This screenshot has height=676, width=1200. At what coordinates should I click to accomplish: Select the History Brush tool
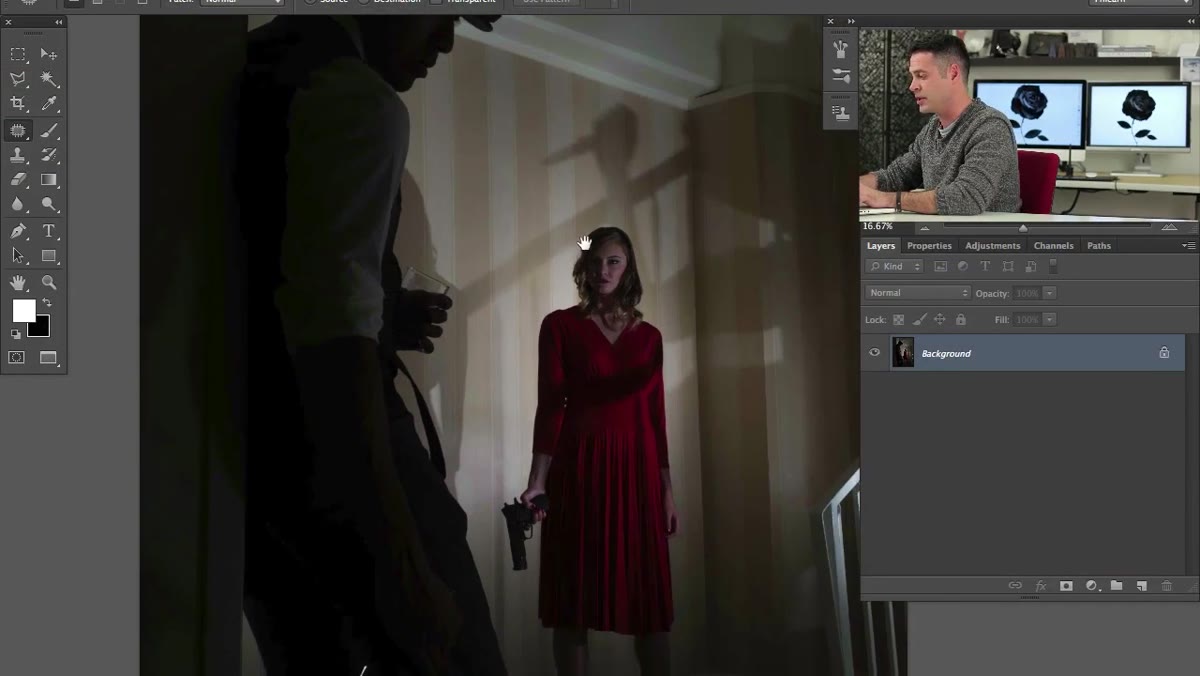click(x=48, y=155)
